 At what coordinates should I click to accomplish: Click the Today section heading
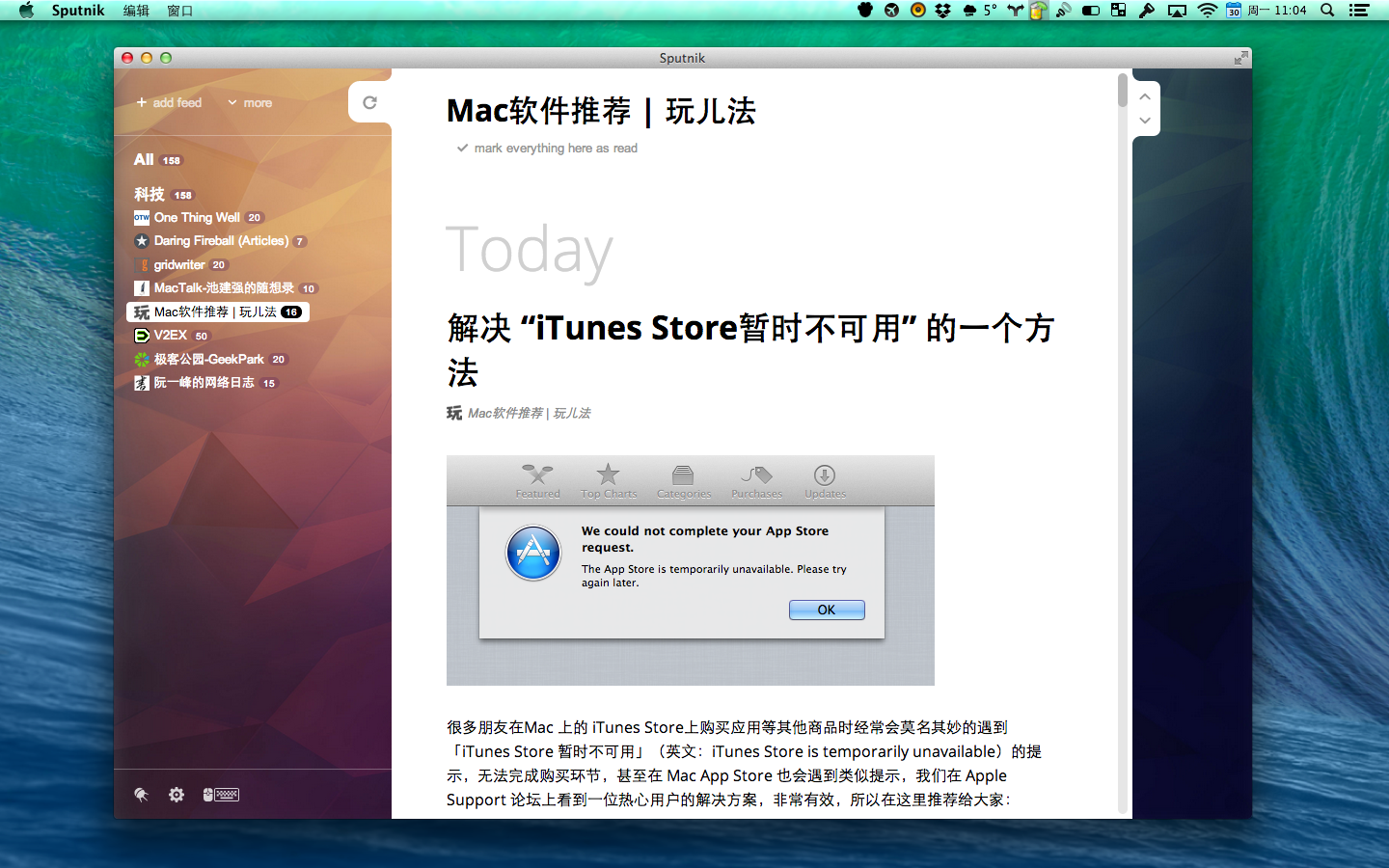click(x=529, y=251)
